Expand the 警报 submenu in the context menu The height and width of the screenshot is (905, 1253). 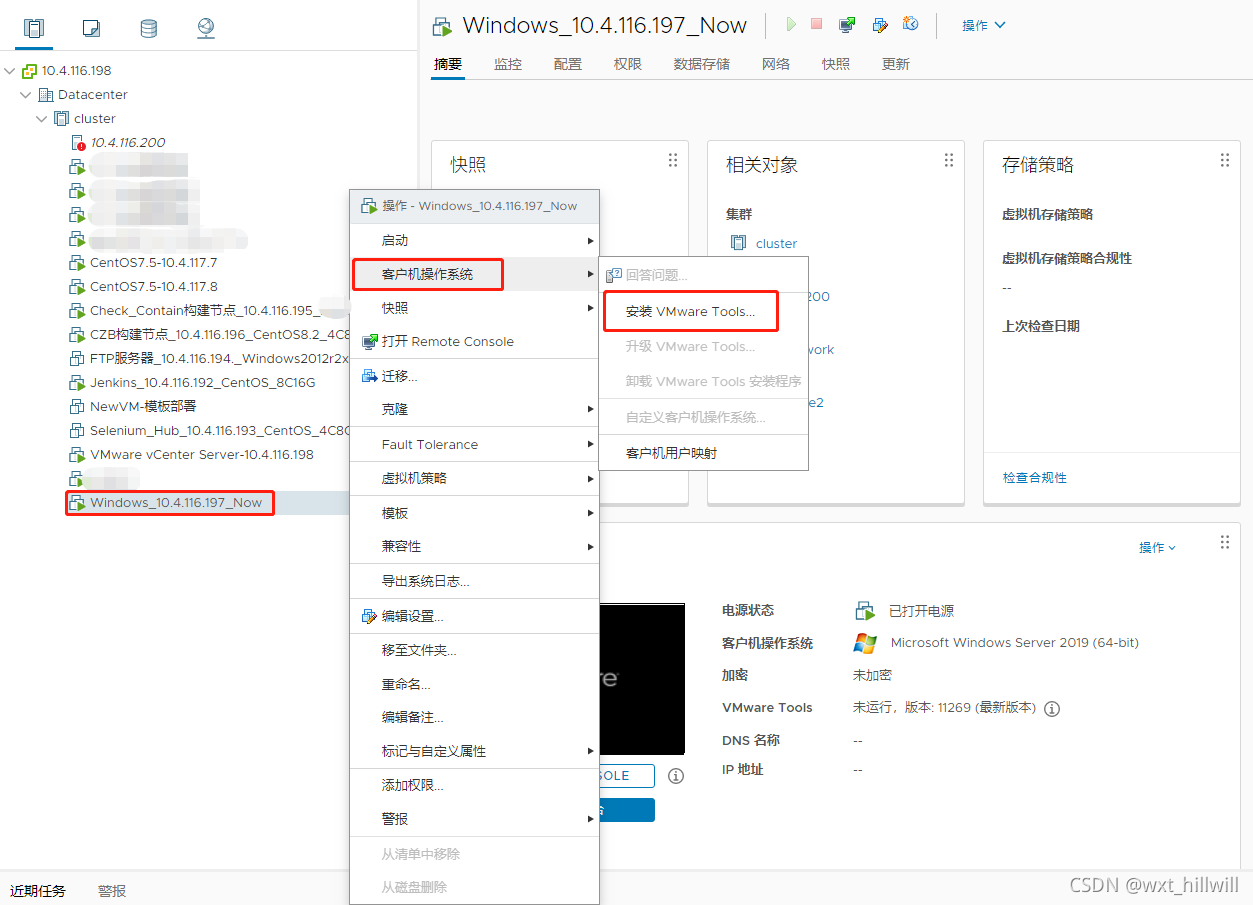(474, 819)
